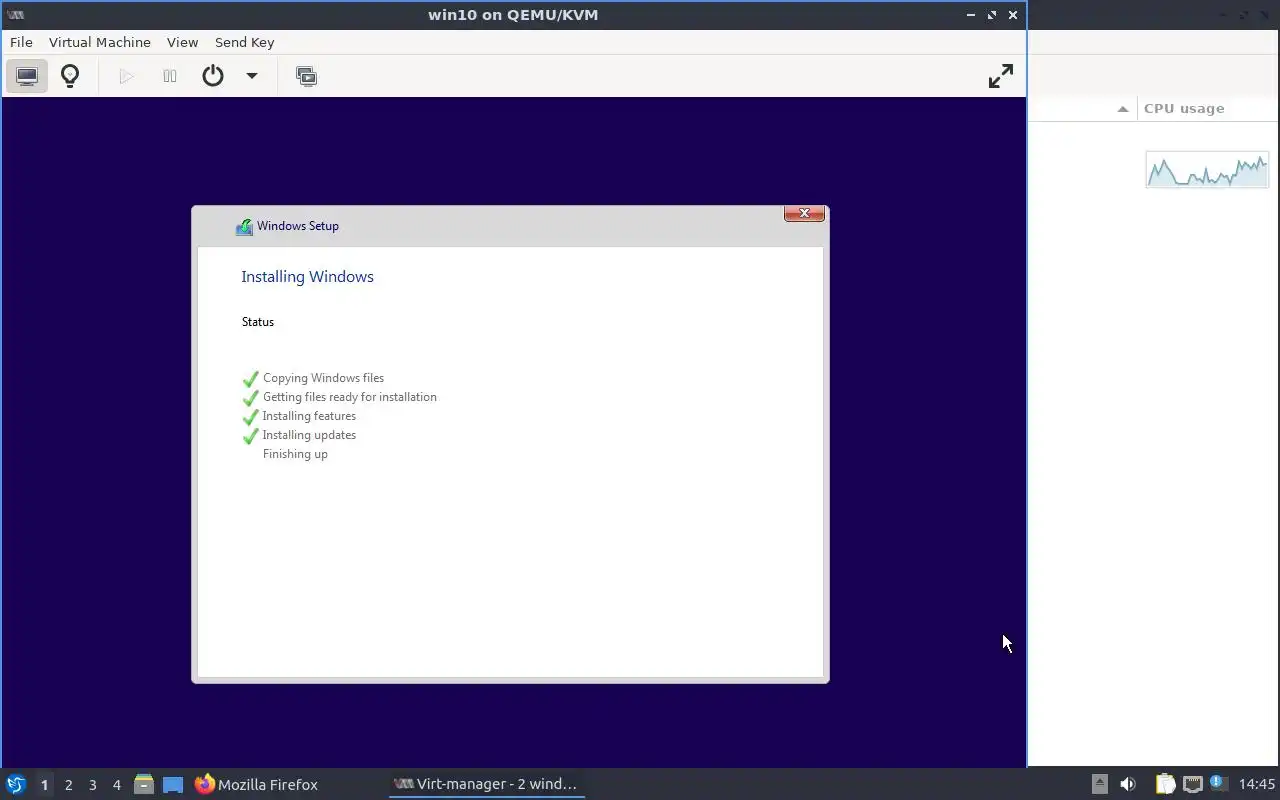The image size is (1280, 800).
Task: Click the Run virtual machine play button
Action: pos(126,76)
